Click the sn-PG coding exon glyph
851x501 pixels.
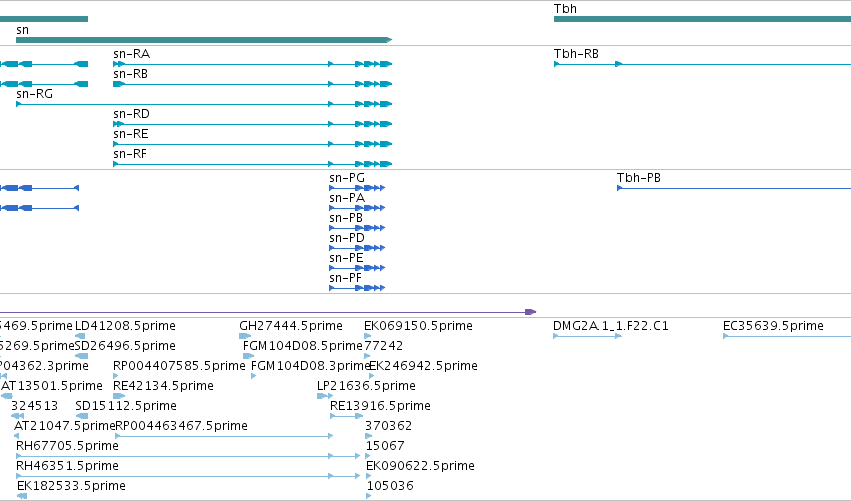coord(357,188)
